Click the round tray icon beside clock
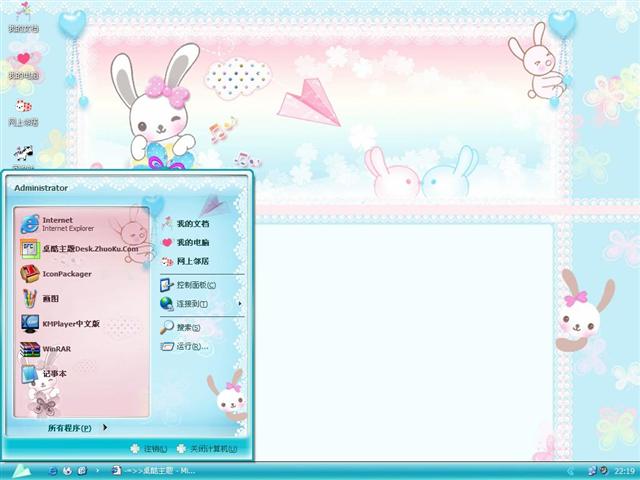640x480 pixels. [604, 471]
